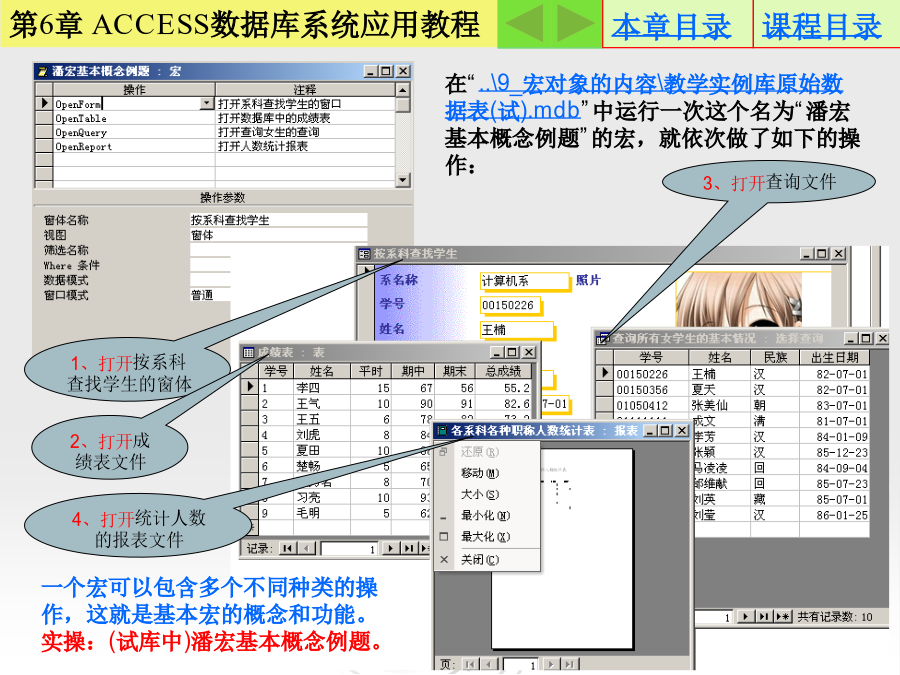The height and width of the screenshot is (675, 900).
Task: Click the page number box in report
Action: [x=521, y=665]
